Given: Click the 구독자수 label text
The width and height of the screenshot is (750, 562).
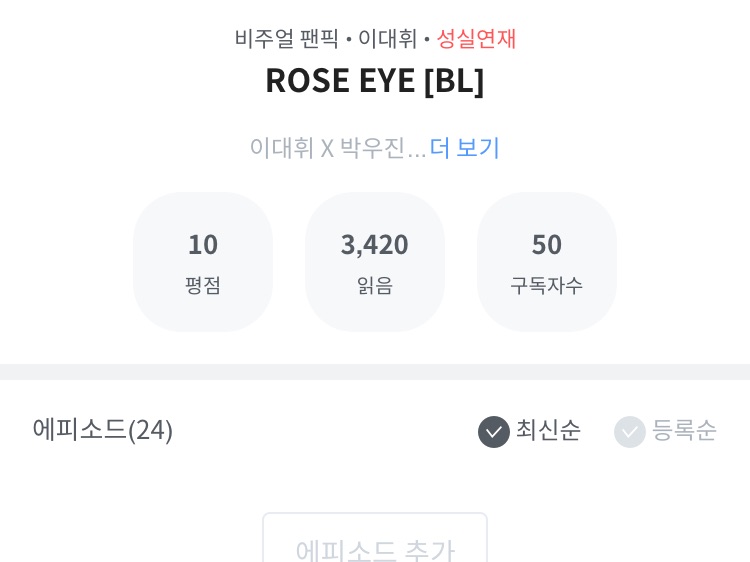Looking at the screenshot, I should [x=547, y=285].
